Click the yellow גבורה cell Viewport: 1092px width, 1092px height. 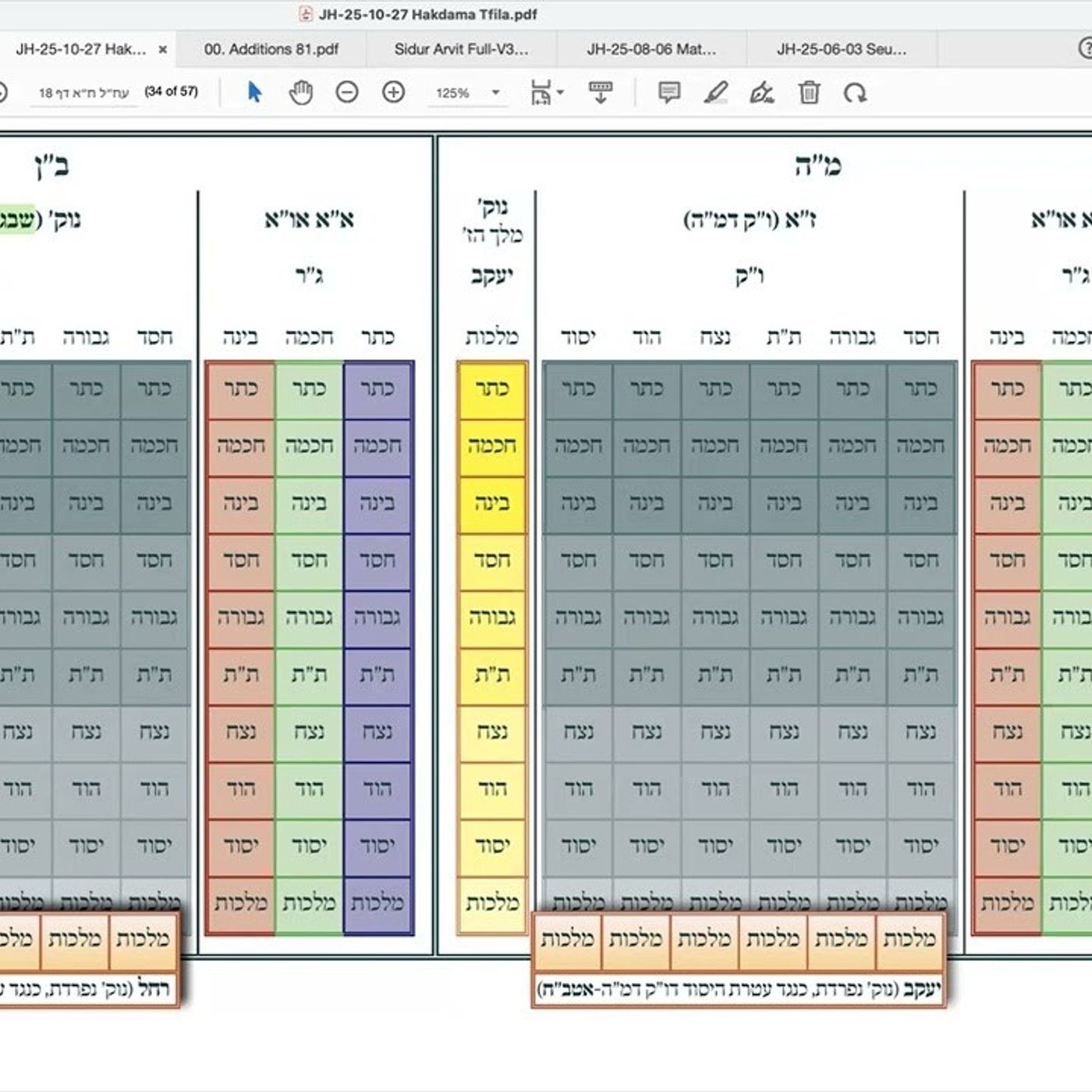[492, 618]
